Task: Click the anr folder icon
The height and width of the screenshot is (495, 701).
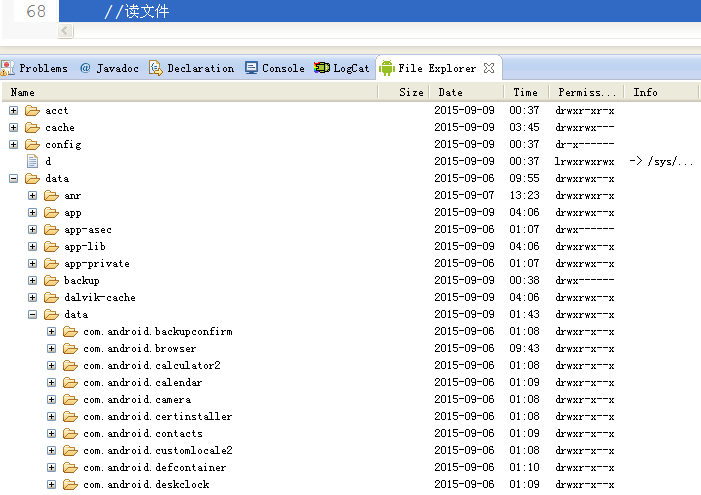Action: click(51, 195)
